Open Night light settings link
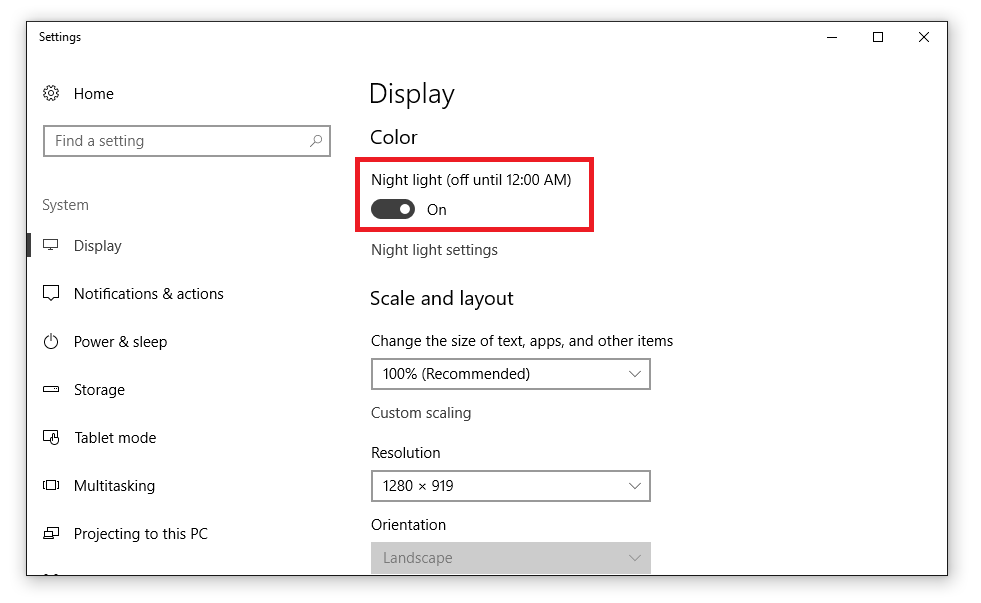This screenshot has width=981, height=603. (434, 250)
